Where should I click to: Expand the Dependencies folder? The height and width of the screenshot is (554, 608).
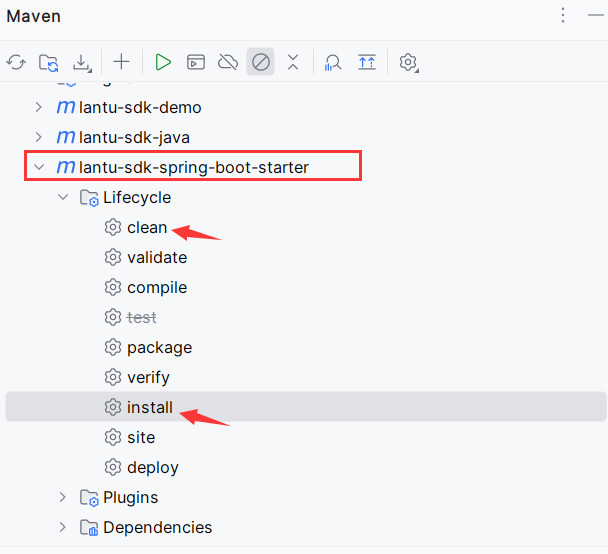[62, 527]
